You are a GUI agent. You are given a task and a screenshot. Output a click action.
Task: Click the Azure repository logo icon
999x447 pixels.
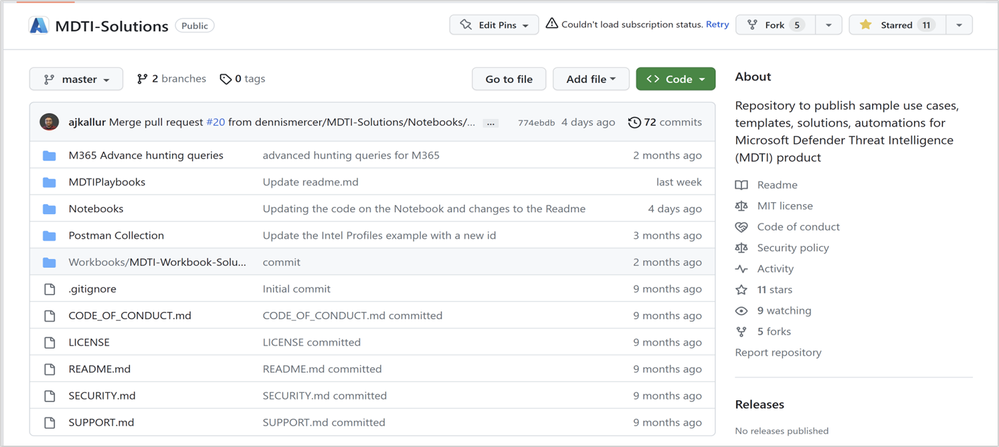pyautogui.click(x=39, y=25)
